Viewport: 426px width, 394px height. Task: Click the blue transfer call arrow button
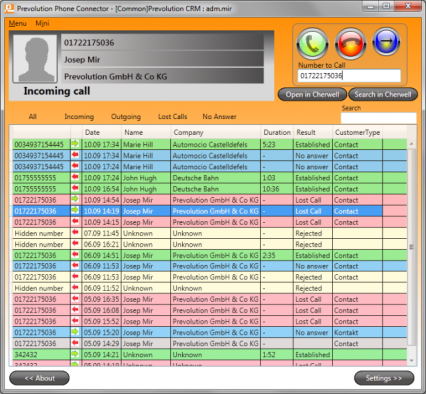click(x=386, y=42)
